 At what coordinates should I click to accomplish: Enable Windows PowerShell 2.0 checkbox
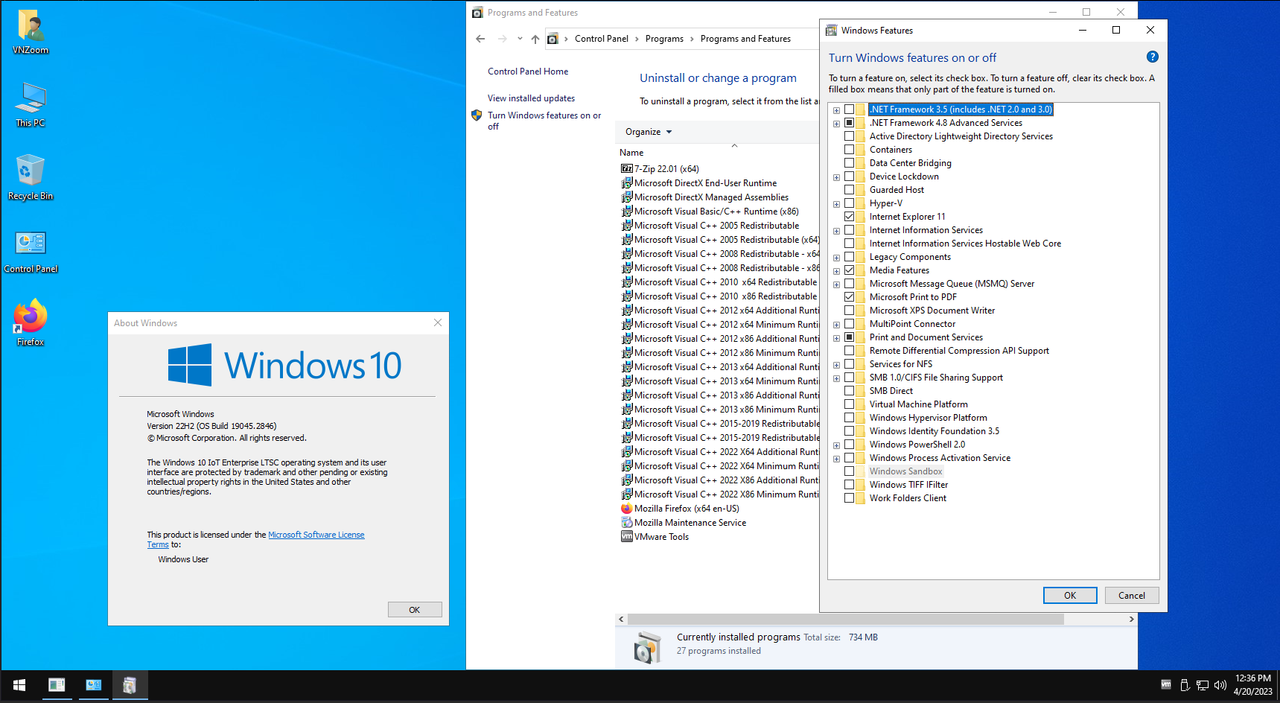849,445
